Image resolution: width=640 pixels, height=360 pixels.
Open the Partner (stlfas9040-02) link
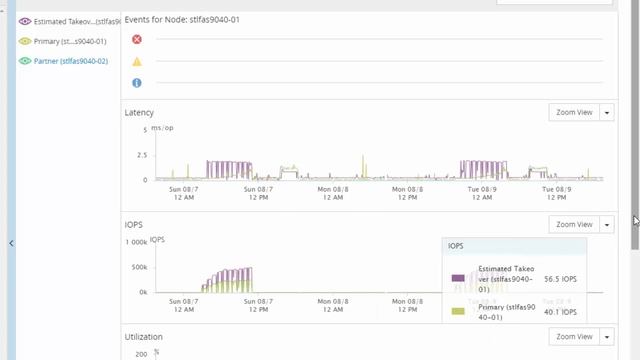point(71,61)
